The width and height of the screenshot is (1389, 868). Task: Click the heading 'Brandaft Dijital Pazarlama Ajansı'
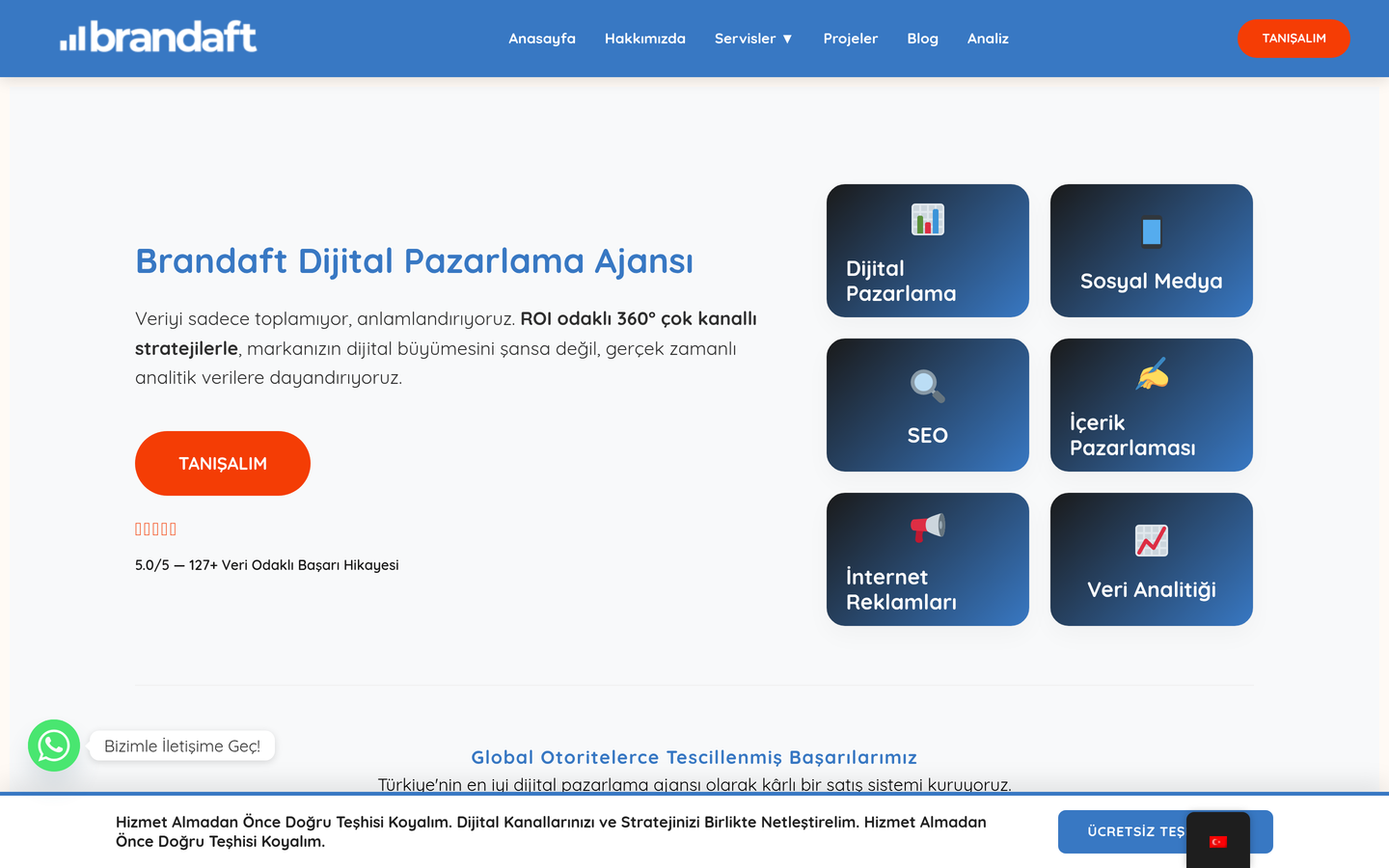point(414,261)
